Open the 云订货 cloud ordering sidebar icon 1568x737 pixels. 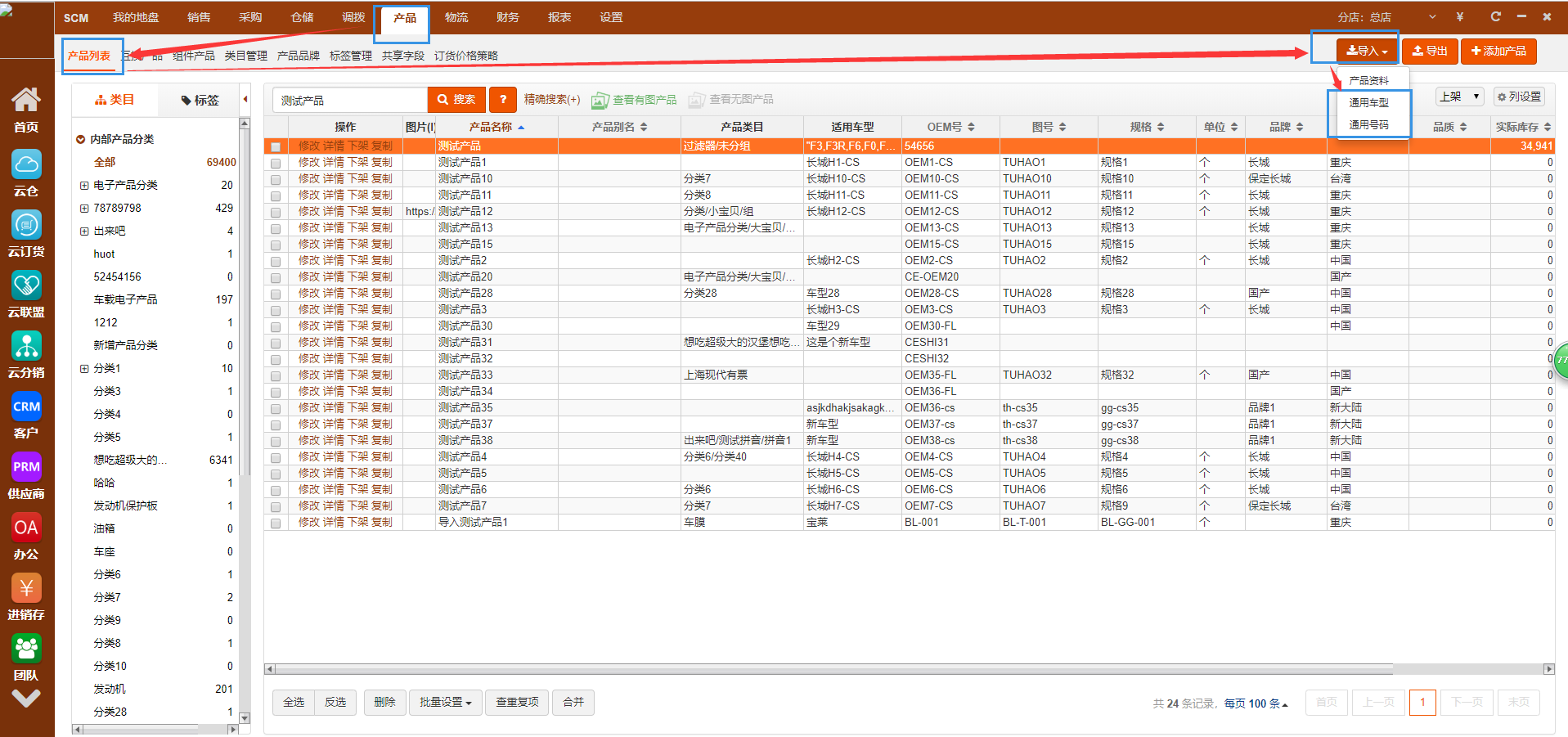26,226
